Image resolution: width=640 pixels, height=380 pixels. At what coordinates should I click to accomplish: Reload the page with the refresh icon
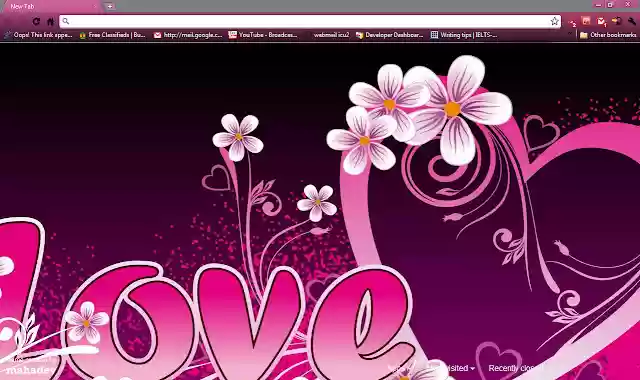point(36,21)
